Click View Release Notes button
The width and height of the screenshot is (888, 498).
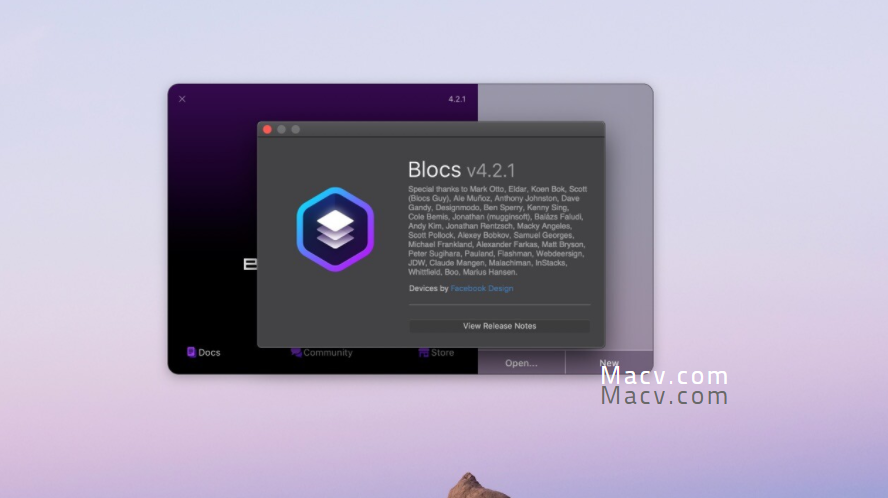tap(500, 326)
